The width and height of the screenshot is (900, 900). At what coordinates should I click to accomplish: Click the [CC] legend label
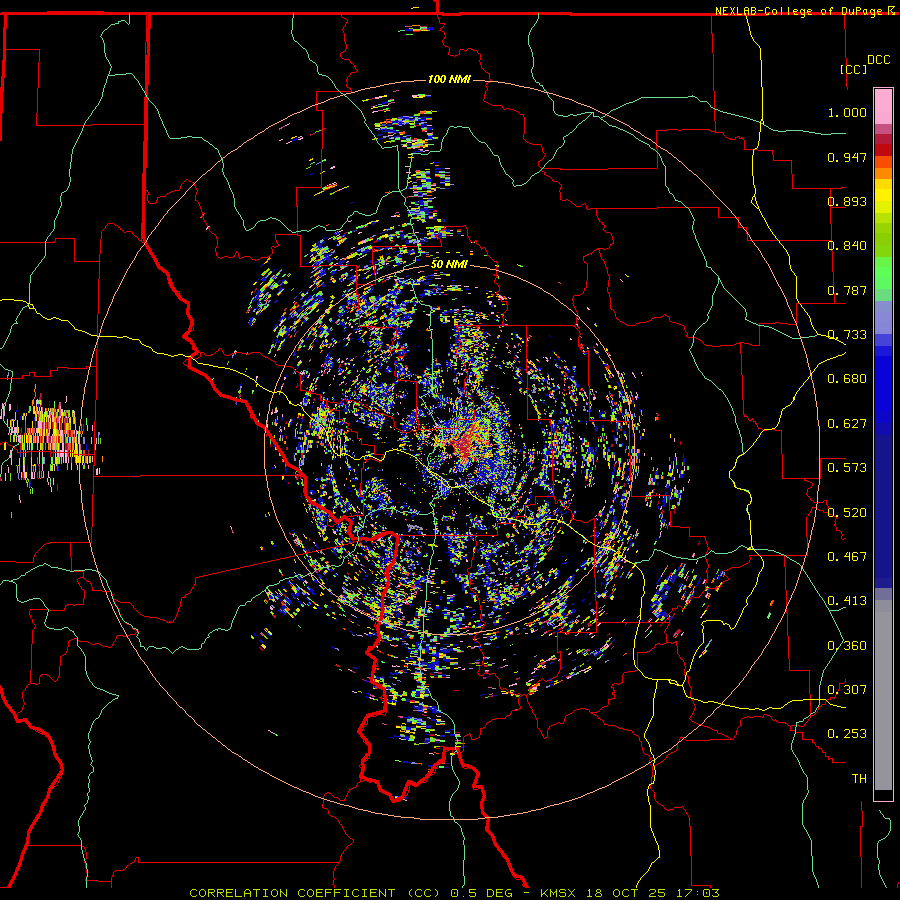click(853, 69)
